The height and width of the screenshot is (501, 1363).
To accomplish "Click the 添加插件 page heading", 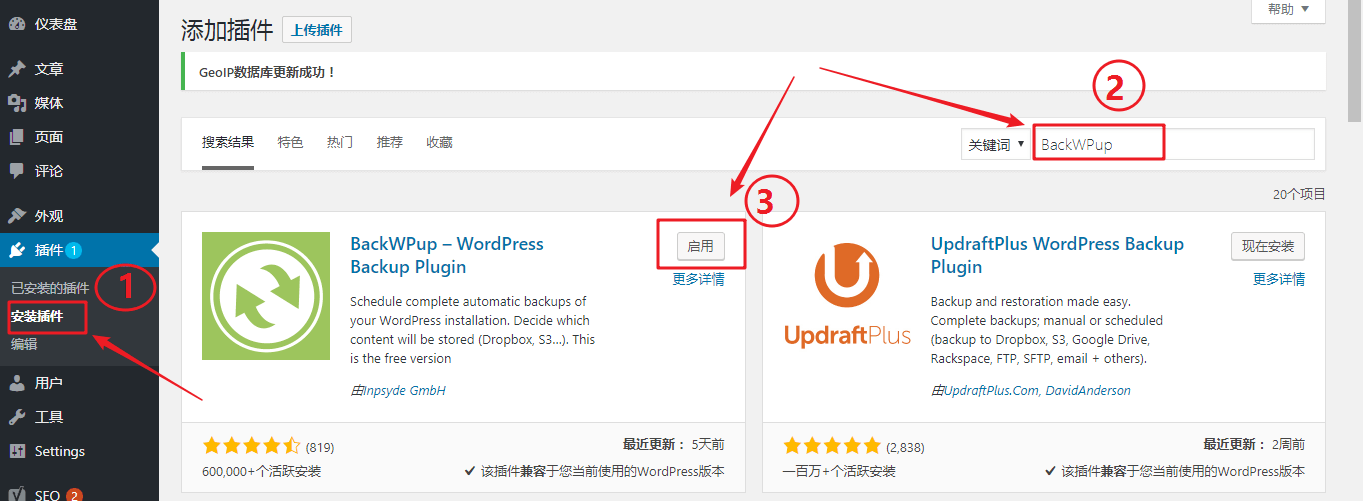I will [x=227, y=31].
